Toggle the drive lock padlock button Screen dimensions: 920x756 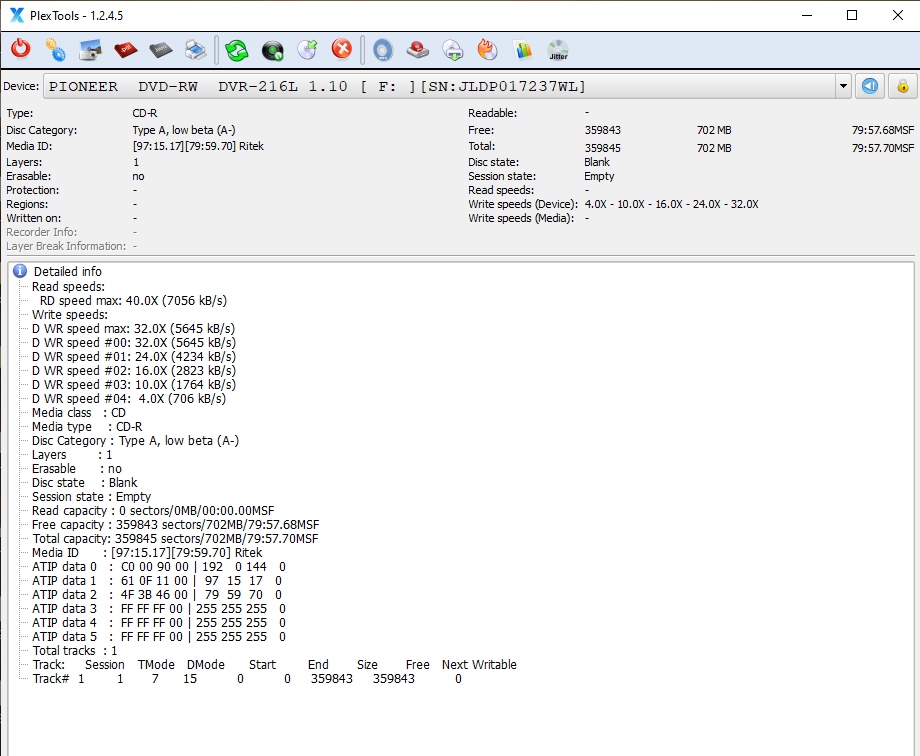pyautogui.click(x=902, y=86)
